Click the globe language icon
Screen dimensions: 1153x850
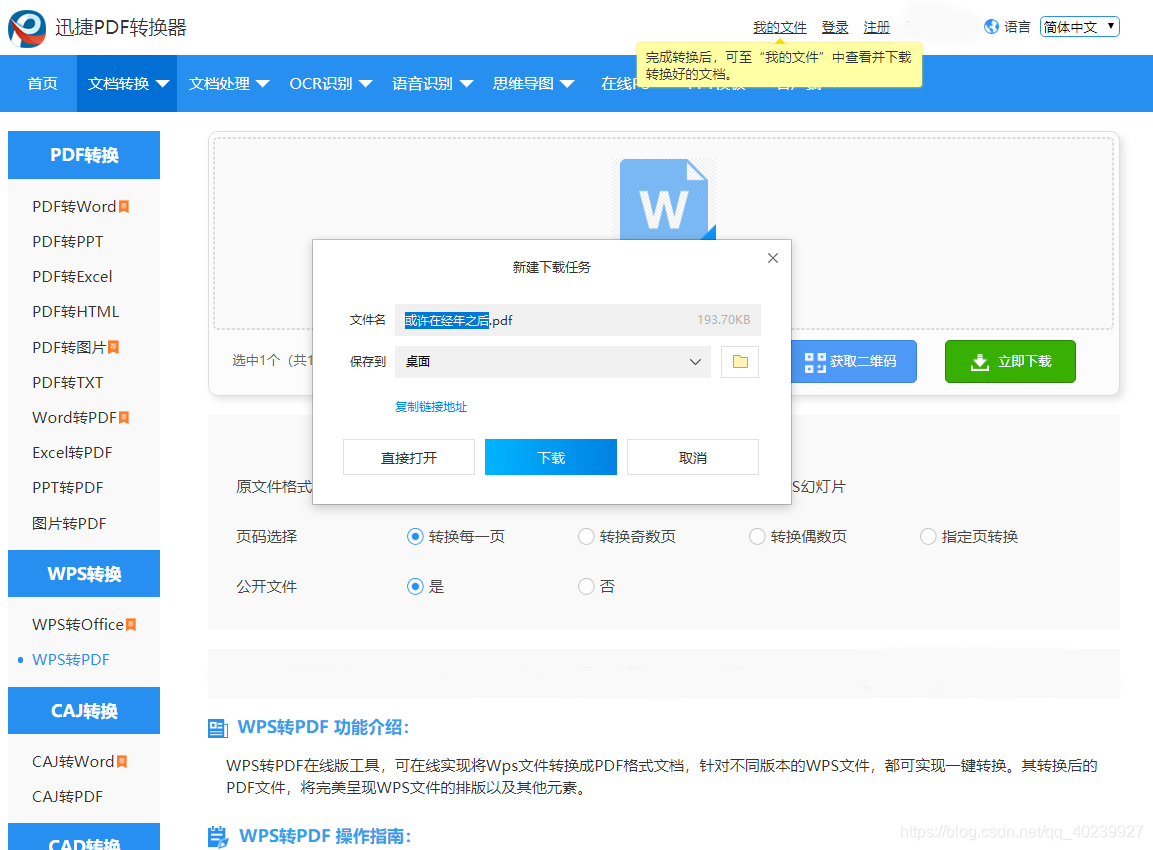click(991, 27)
